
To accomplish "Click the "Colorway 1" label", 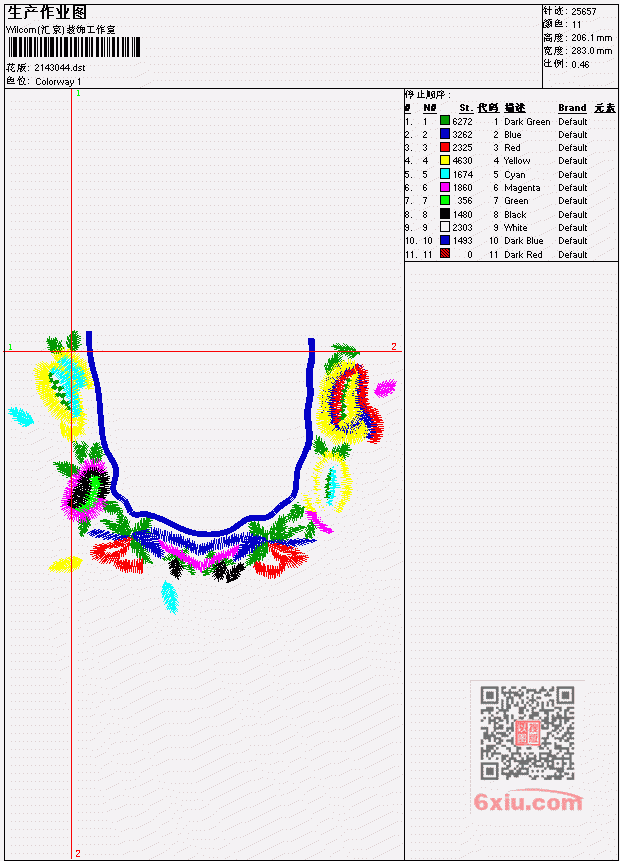I will tap(58, 82).
